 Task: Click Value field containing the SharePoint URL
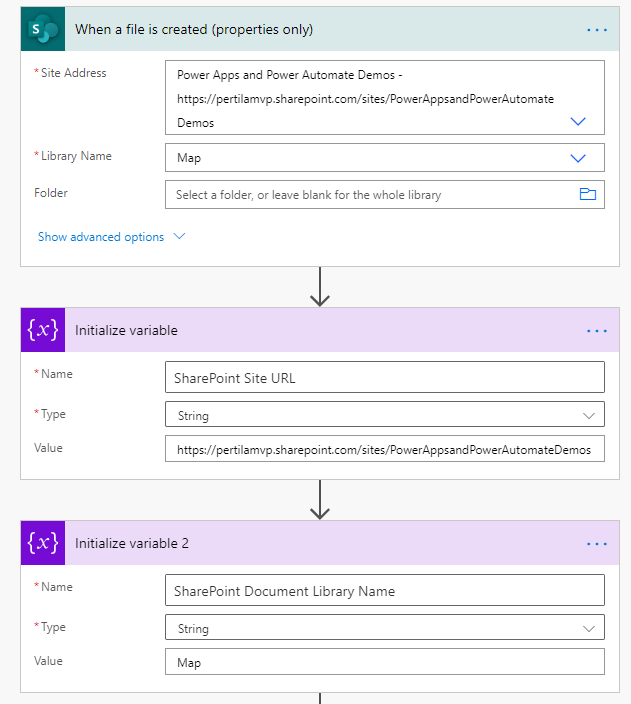coord(384,450)
